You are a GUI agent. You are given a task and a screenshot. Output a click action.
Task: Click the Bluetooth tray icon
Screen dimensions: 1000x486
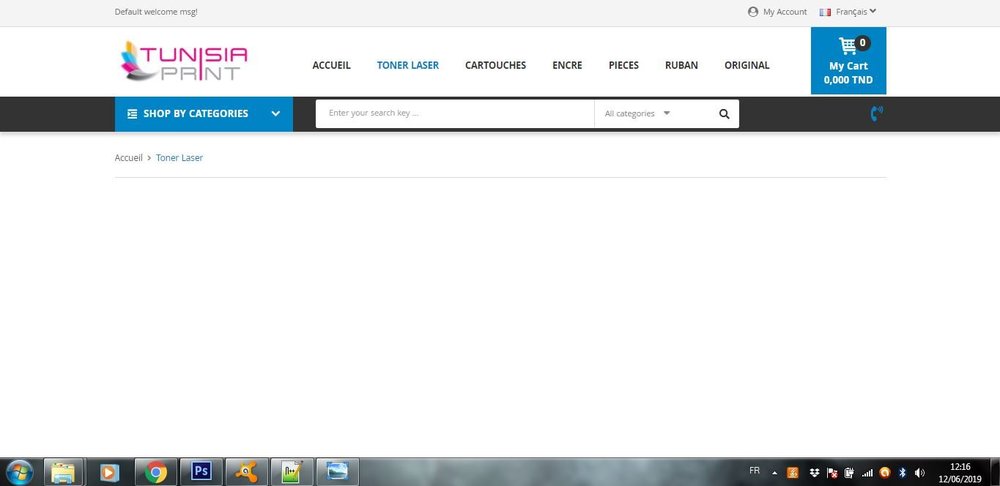902,473
